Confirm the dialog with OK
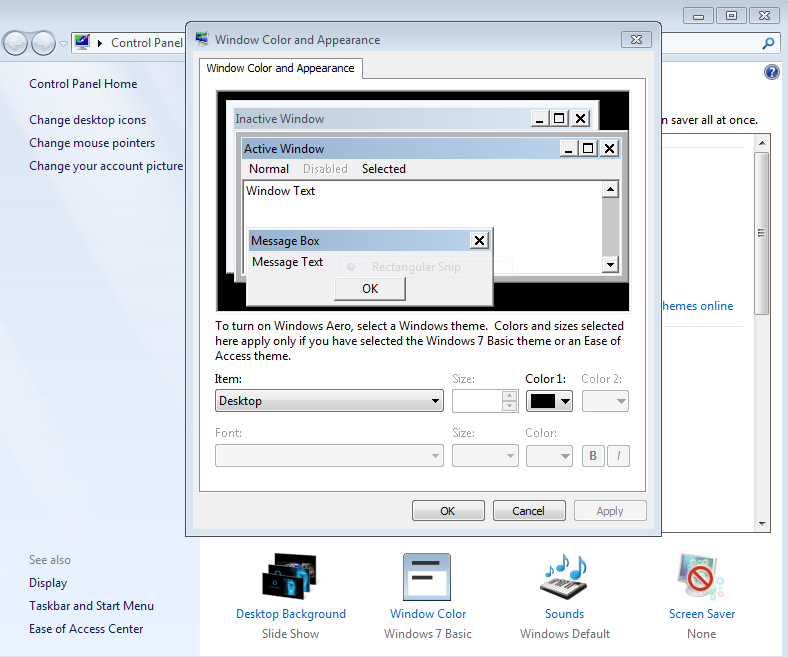The height and width of the screenshot is (657, 788). click(x=448, y=511)
